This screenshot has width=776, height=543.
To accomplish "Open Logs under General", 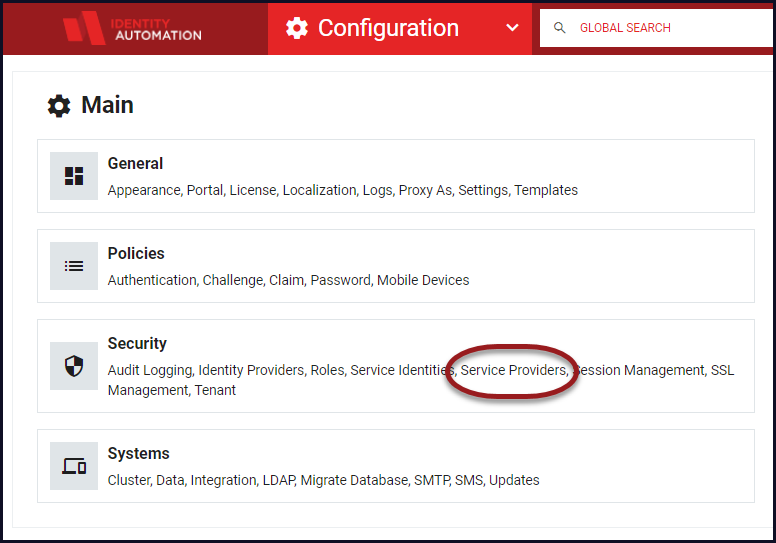I will tap(377, 191).
